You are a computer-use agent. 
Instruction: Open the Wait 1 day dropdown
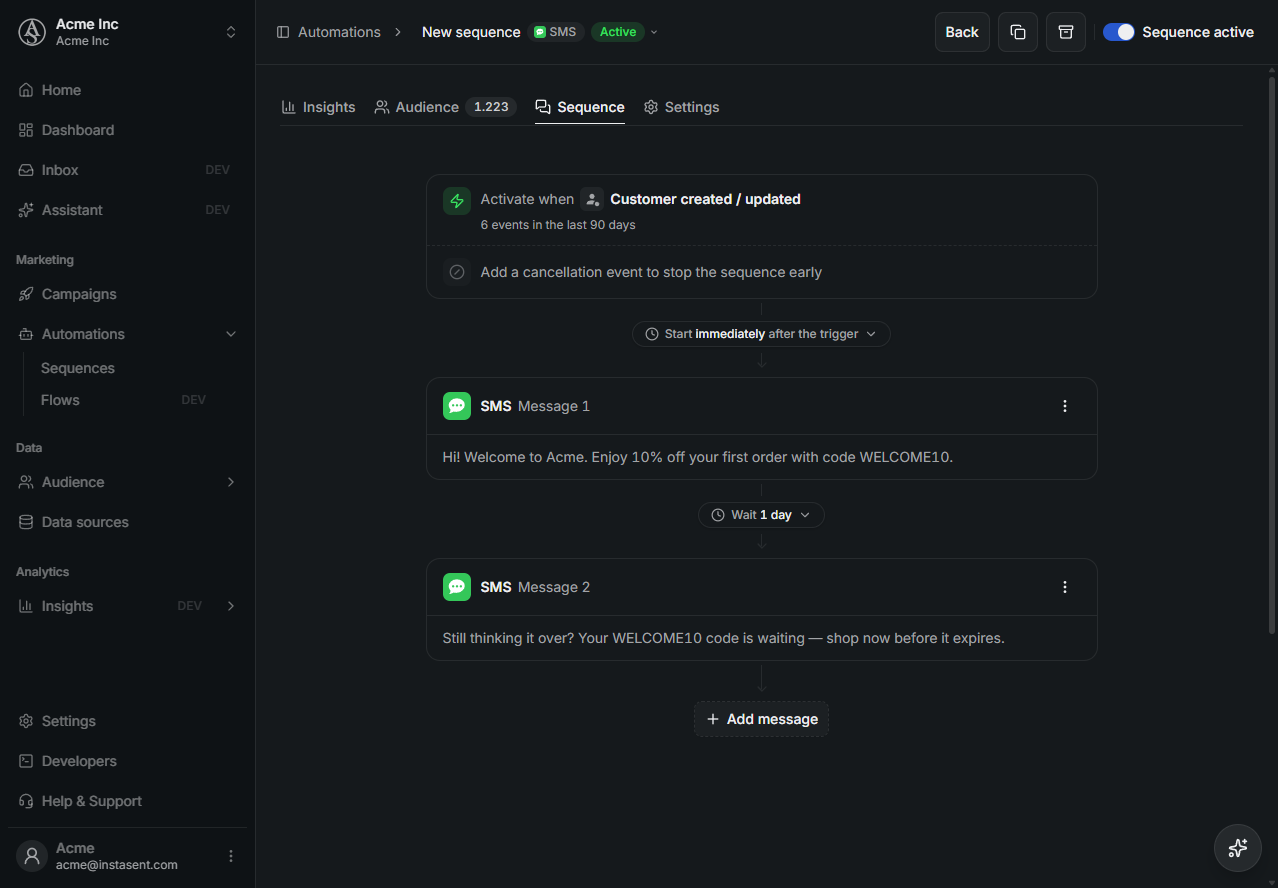pos(761,515)
